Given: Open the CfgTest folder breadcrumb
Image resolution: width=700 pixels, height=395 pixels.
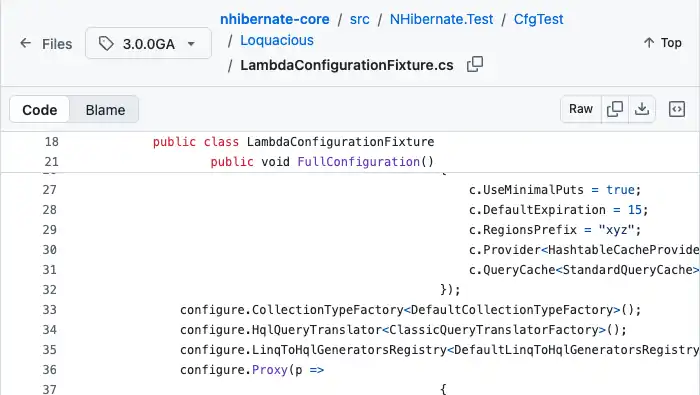Looking at the screenshot, I should coord(538,19).
